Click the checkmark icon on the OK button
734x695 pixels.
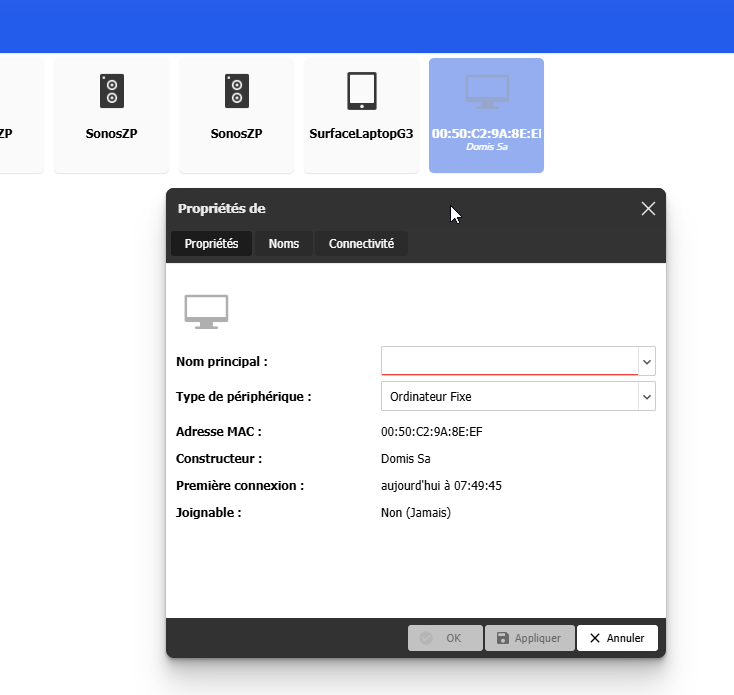coord(427,638)
